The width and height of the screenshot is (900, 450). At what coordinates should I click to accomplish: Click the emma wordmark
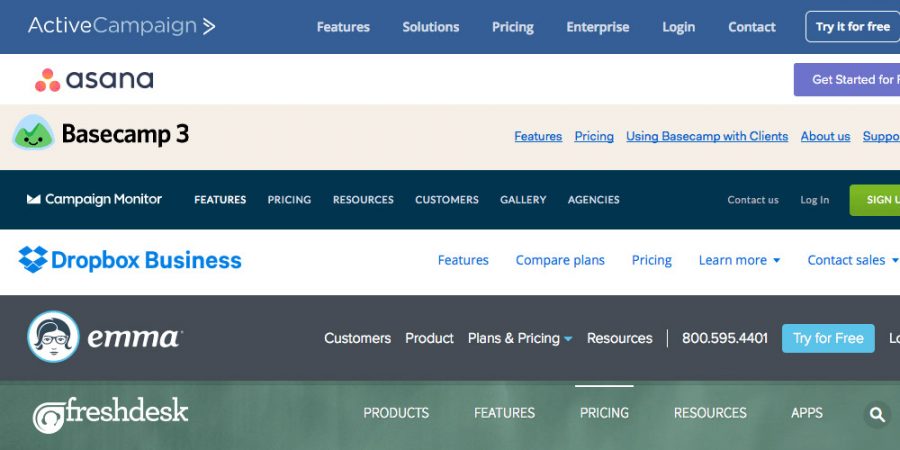click(134, 338)
